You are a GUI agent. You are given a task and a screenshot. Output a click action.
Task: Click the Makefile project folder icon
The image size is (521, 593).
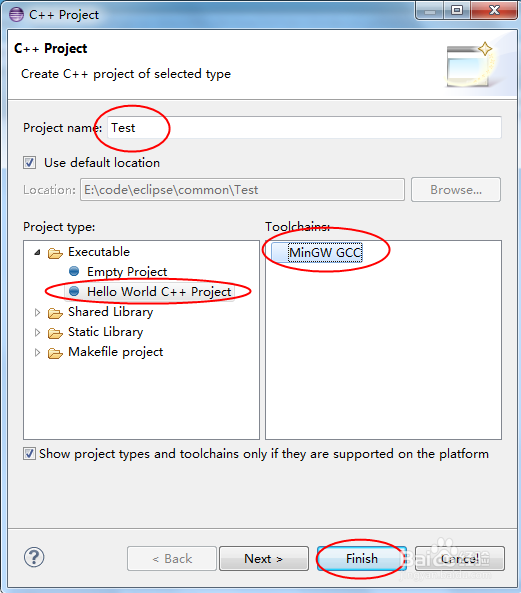55,353
